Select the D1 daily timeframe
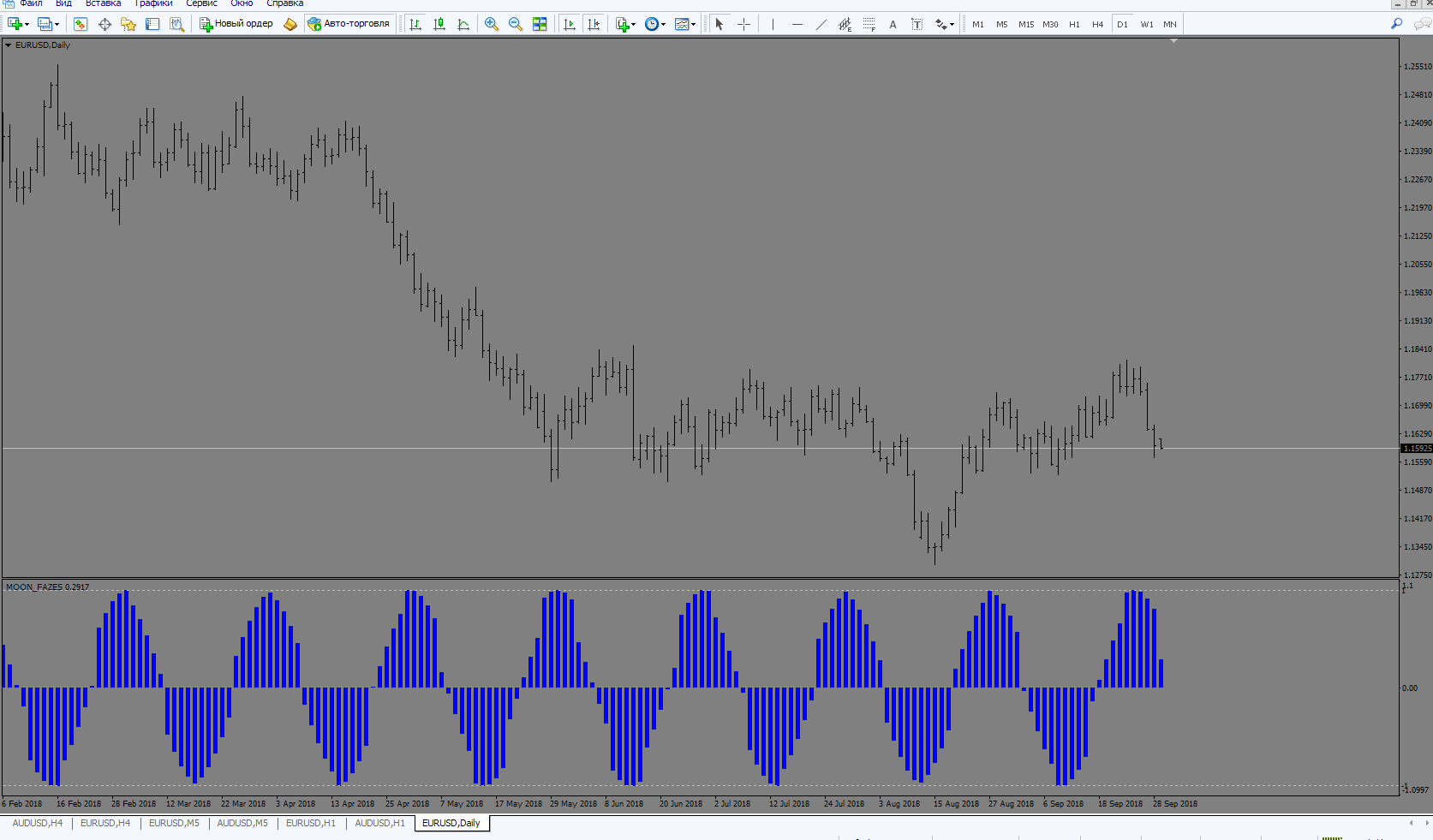The image size is (1433, 840). [x=1122, y=24]
